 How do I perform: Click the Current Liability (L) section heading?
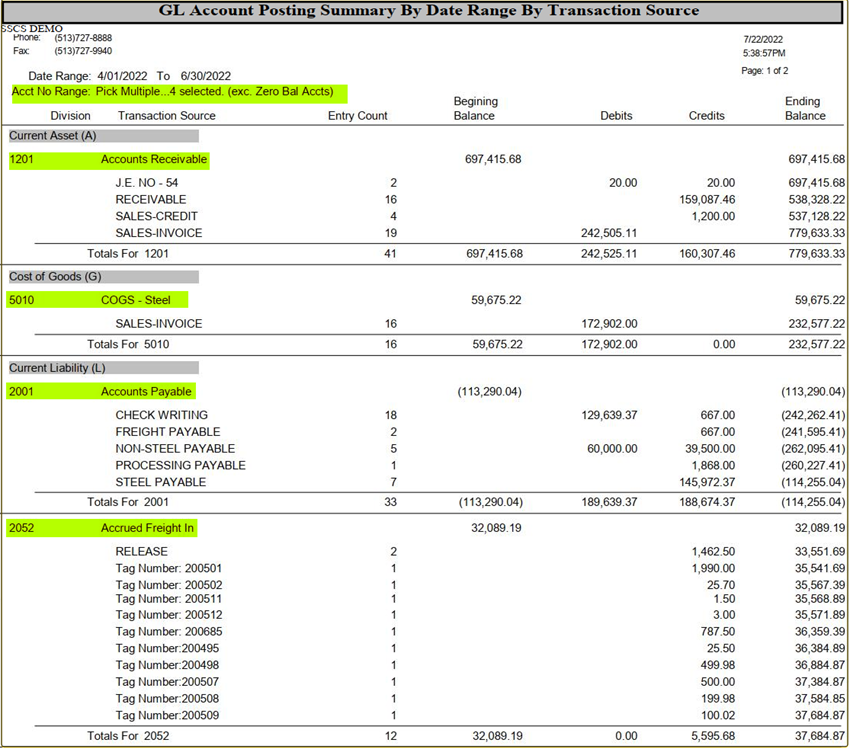(x=58, y=368)
